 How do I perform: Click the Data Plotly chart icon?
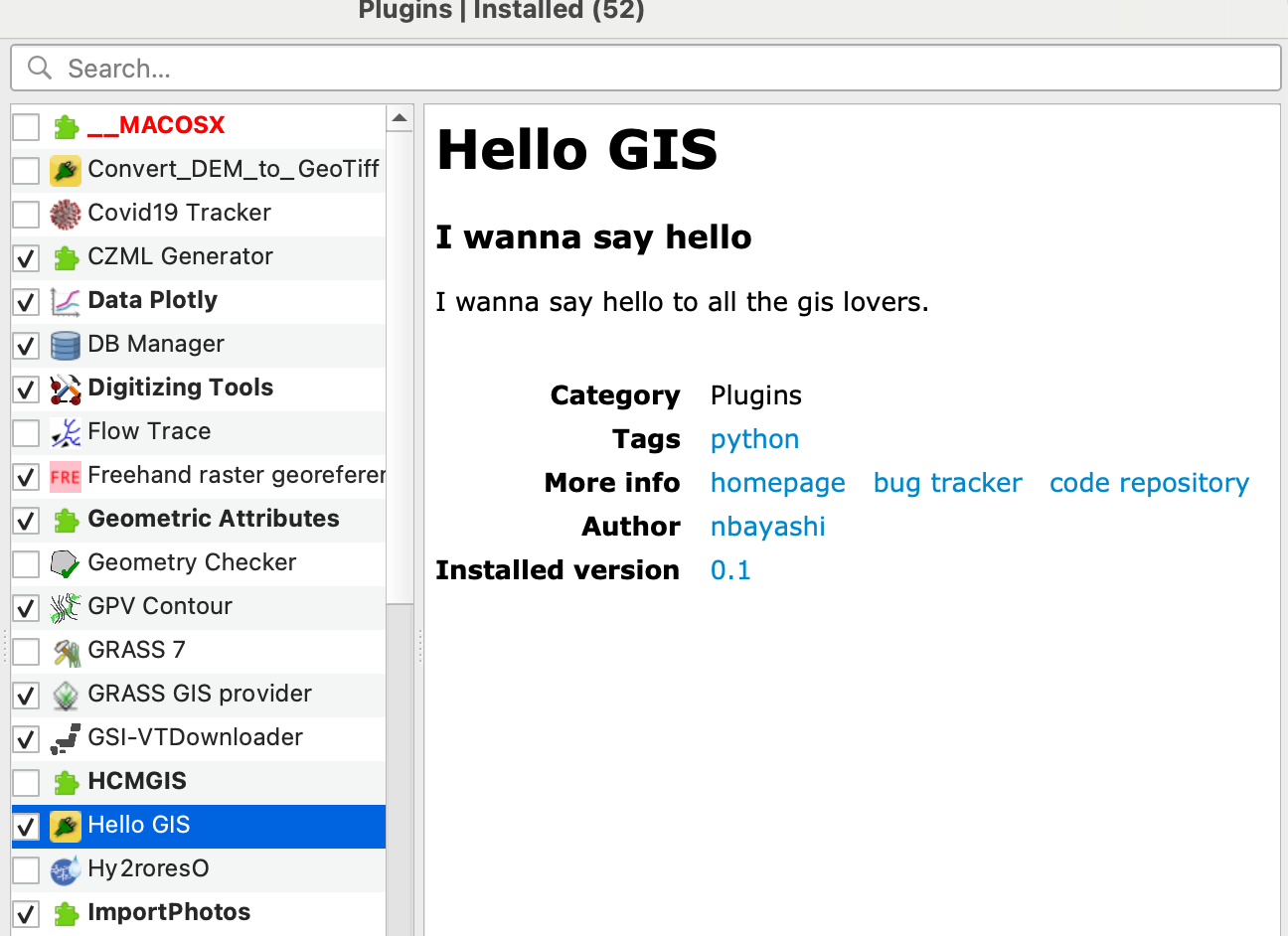pyautogui.click(x=65, y=300)
